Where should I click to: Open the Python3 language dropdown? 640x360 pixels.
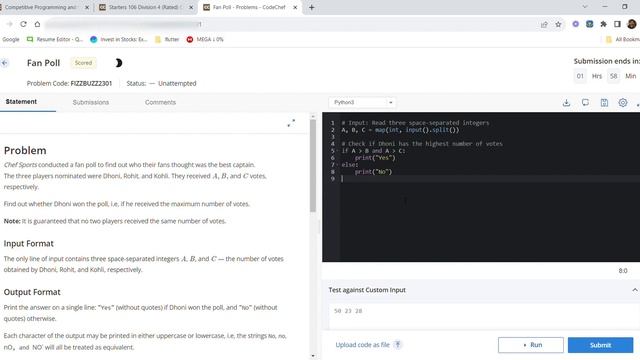tap(362, 102)
